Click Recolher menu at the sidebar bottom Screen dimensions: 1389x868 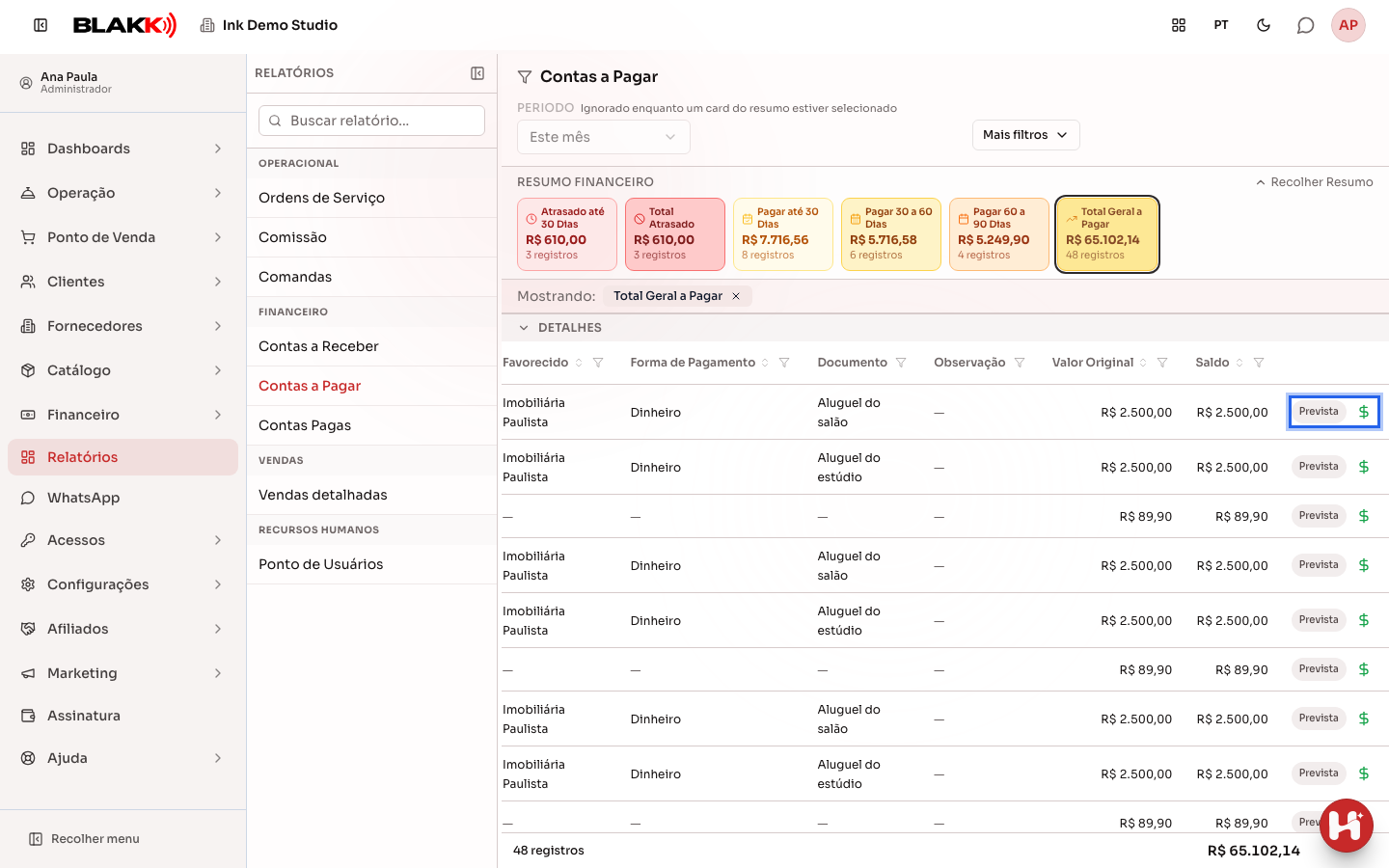(85, 839)
